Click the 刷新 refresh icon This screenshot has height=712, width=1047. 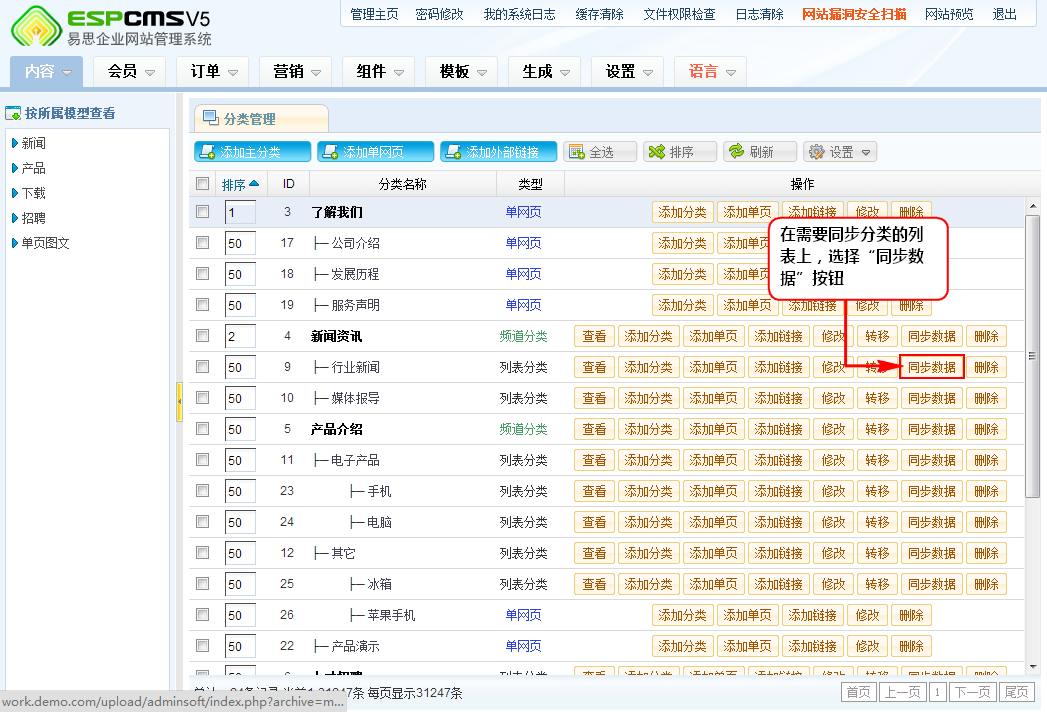[x=737, y=151]
